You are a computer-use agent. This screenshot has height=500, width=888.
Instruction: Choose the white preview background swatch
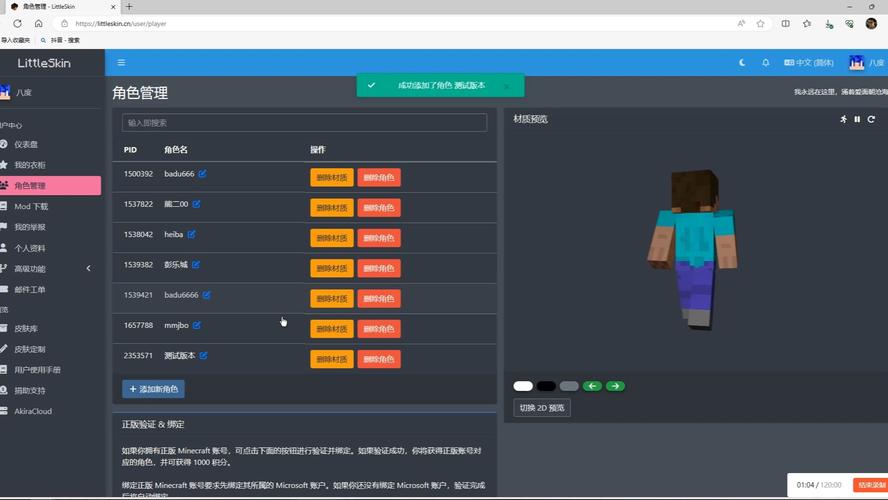pos(523,386)
